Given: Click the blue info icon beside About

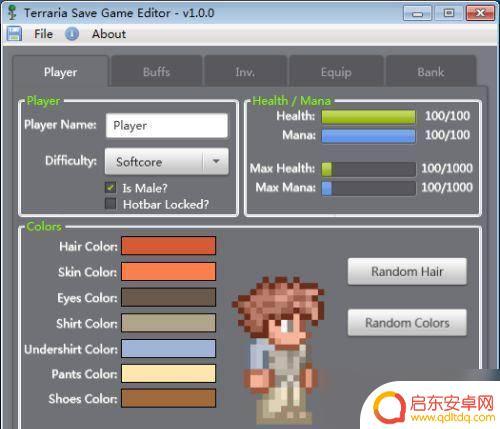Looking at the screenshot, I should [72, 34].
